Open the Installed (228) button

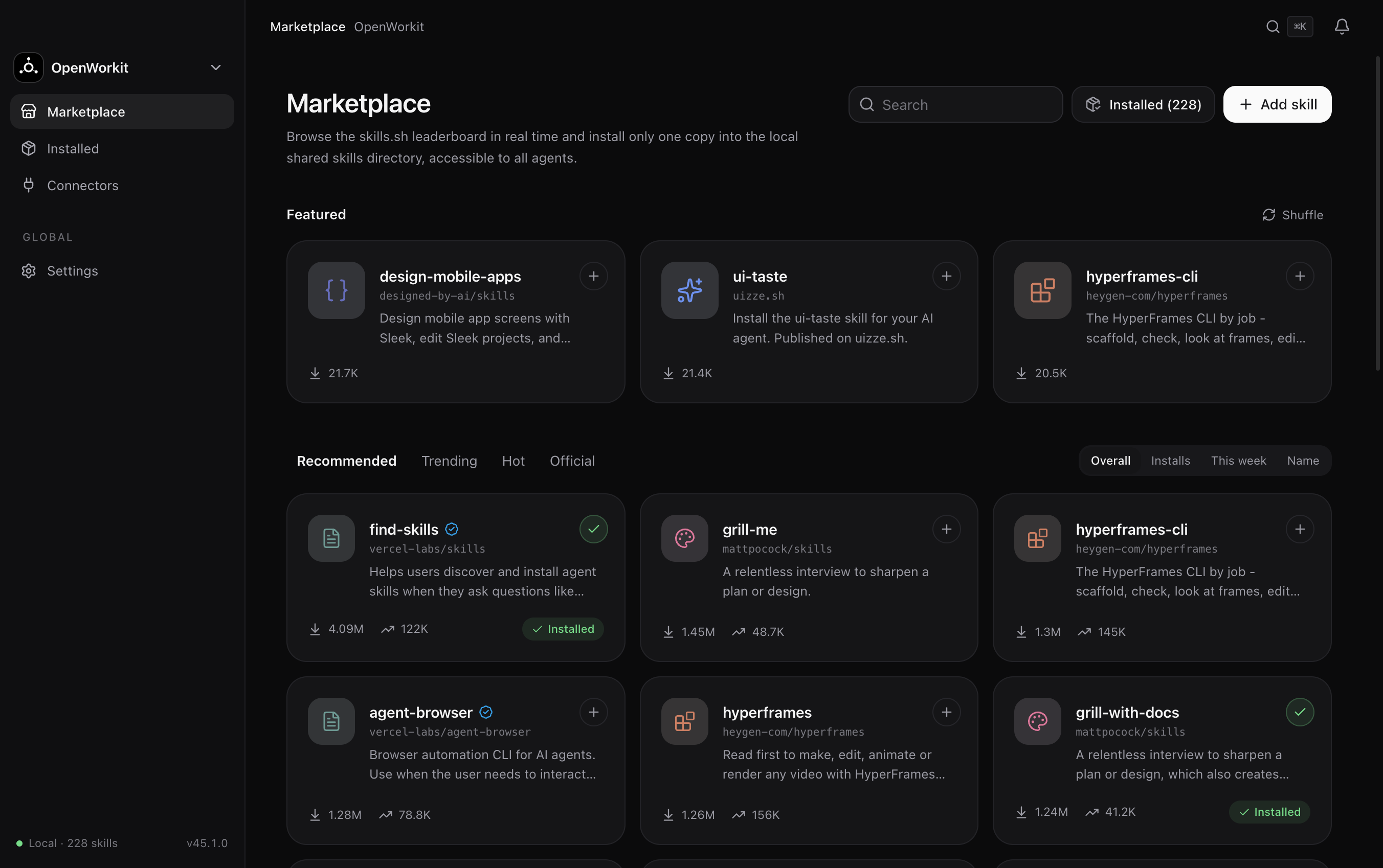click(1142, 104)
